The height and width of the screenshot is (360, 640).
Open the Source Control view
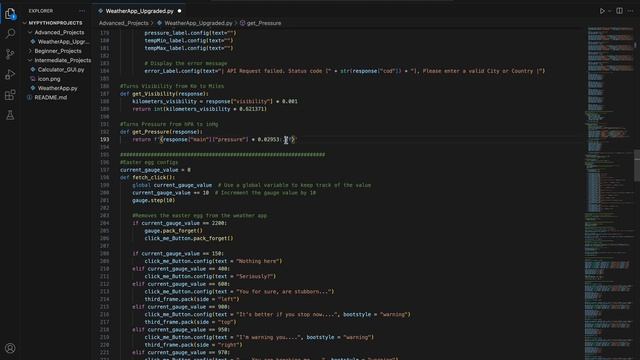coord(10,54)
